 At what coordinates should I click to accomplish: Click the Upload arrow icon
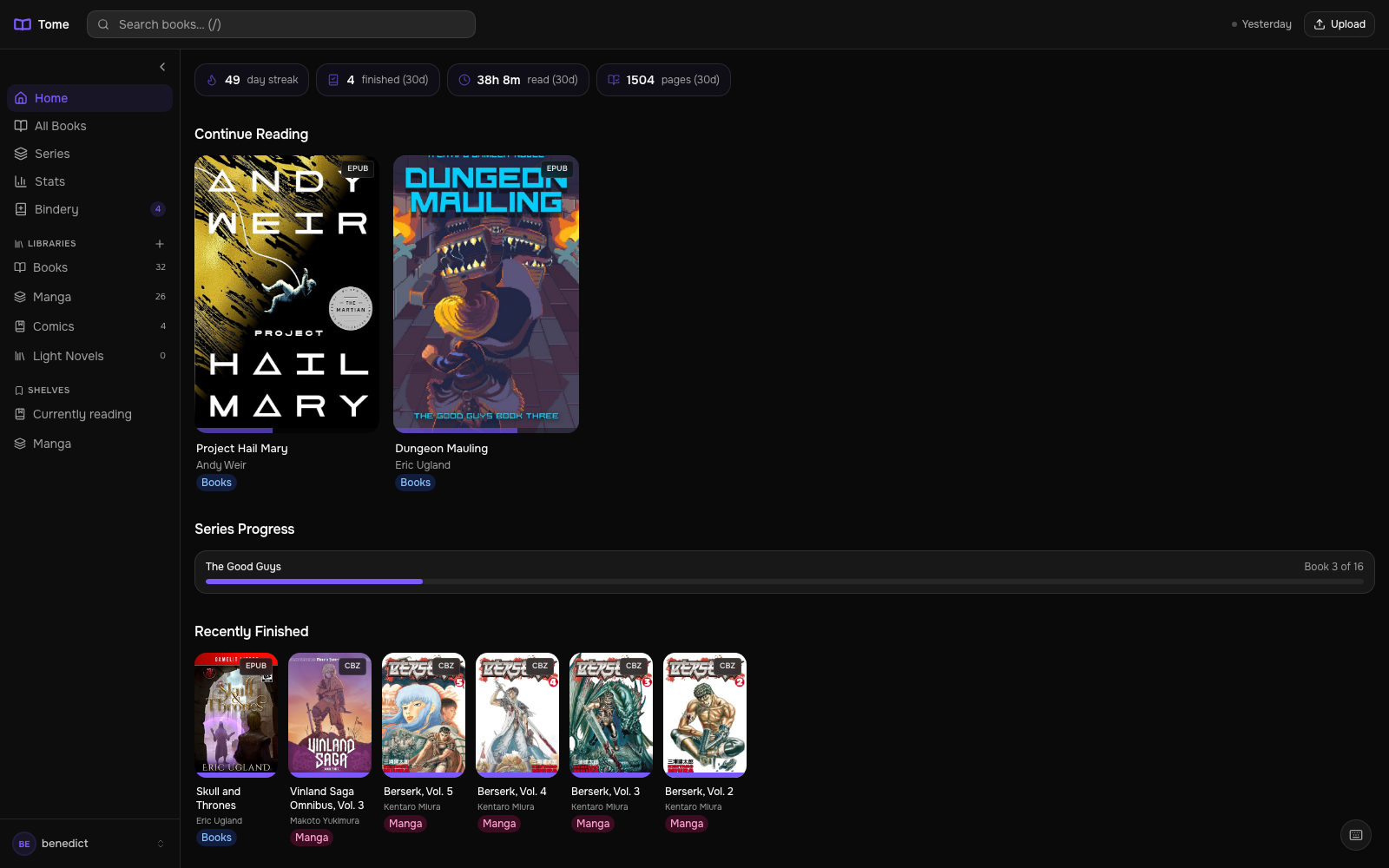coord(1320,24)
